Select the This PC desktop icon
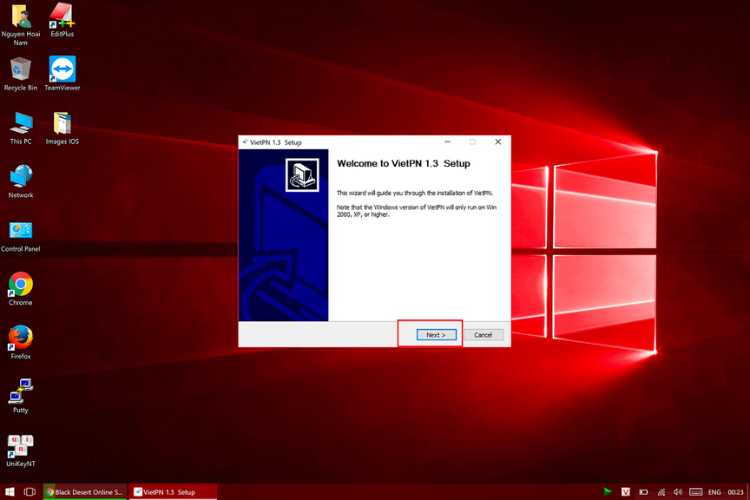750x500 pixels. point(21,128)
